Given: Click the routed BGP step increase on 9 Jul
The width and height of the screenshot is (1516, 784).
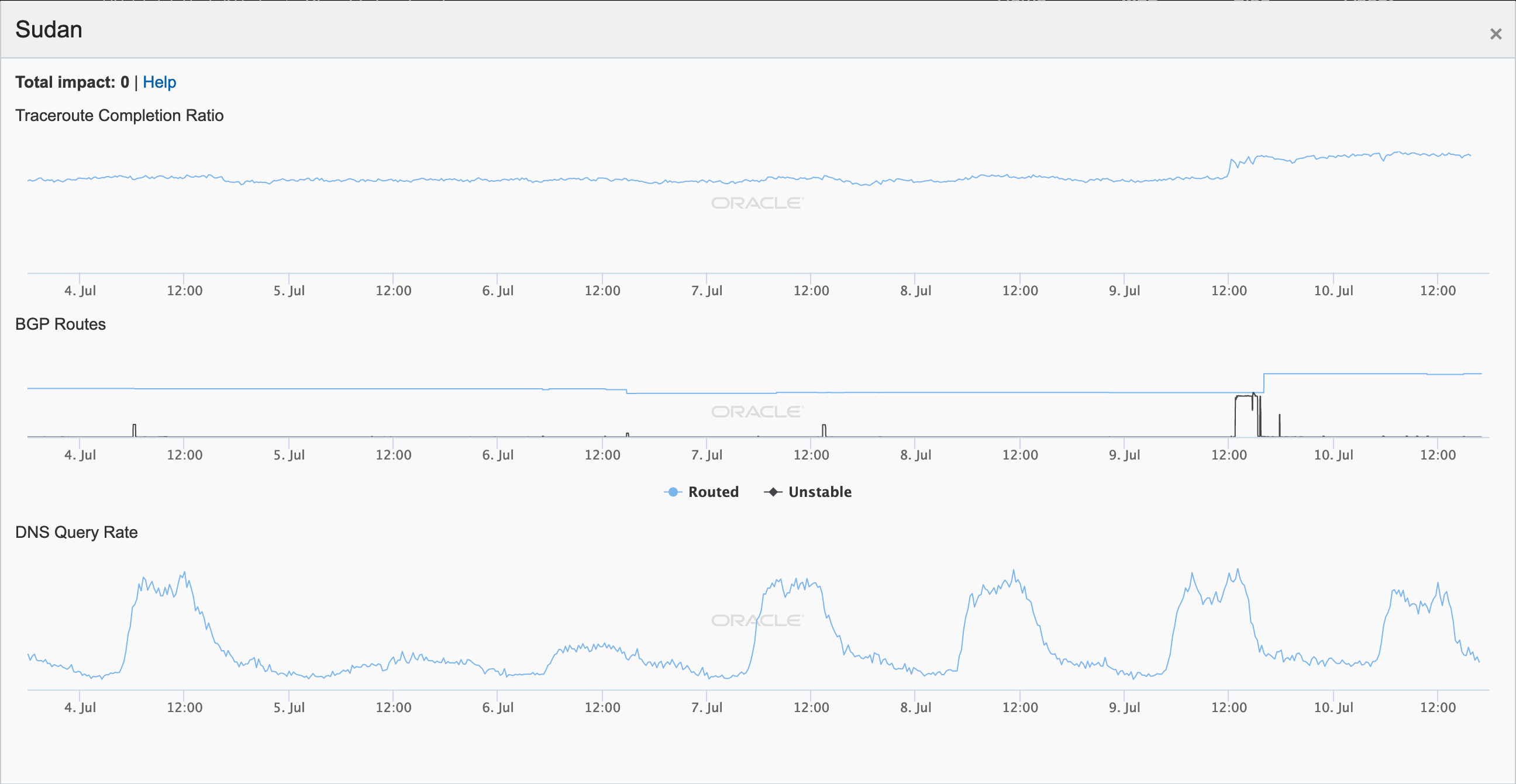Looking at the screenshot, I should coord(1264,382).
